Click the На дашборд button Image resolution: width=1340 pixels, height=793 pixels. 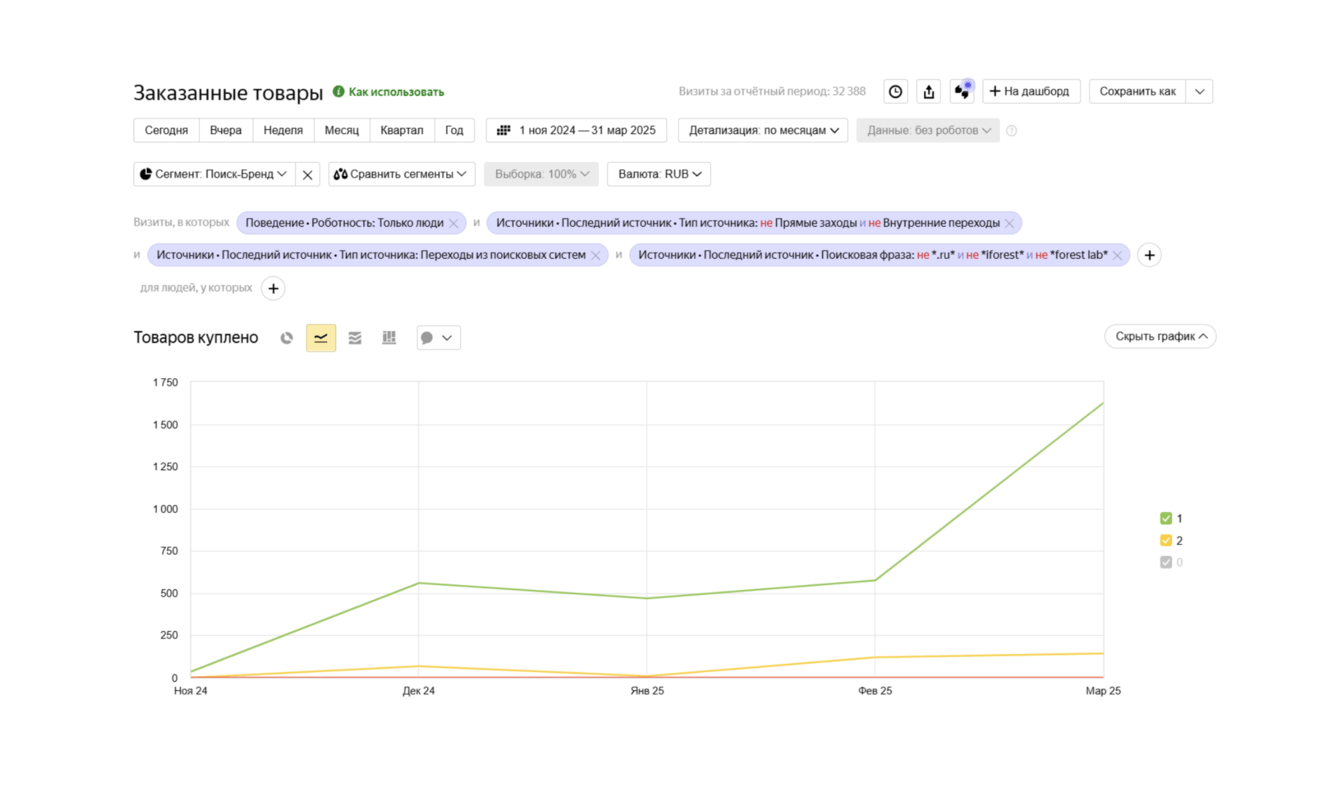pos(1031,92)
